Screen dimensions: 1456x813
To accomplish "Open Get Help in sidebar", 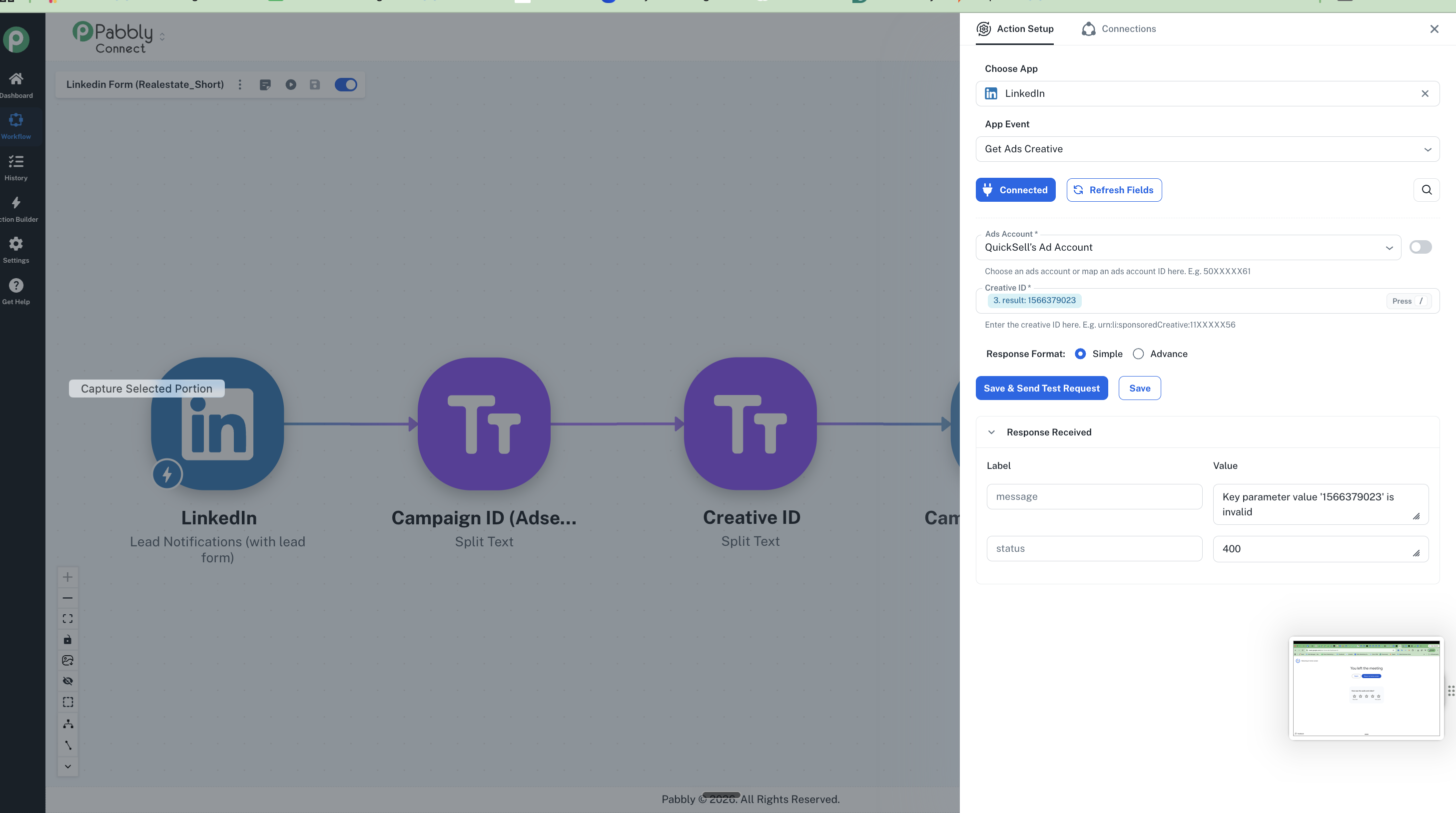I will pyautogui.click(x=16, y=292).
